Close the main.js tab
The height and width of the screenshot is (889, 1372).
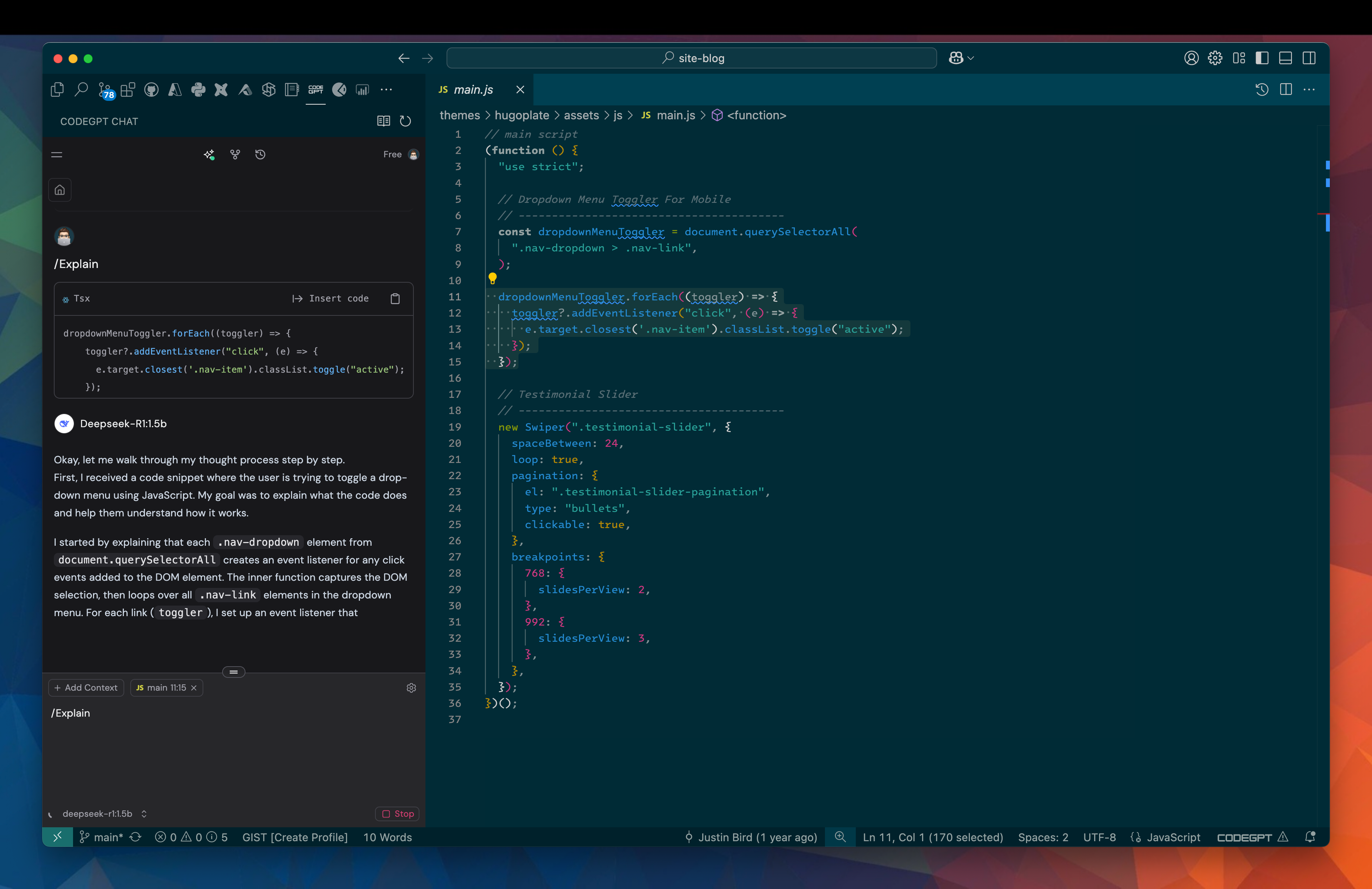coord(520,89)
